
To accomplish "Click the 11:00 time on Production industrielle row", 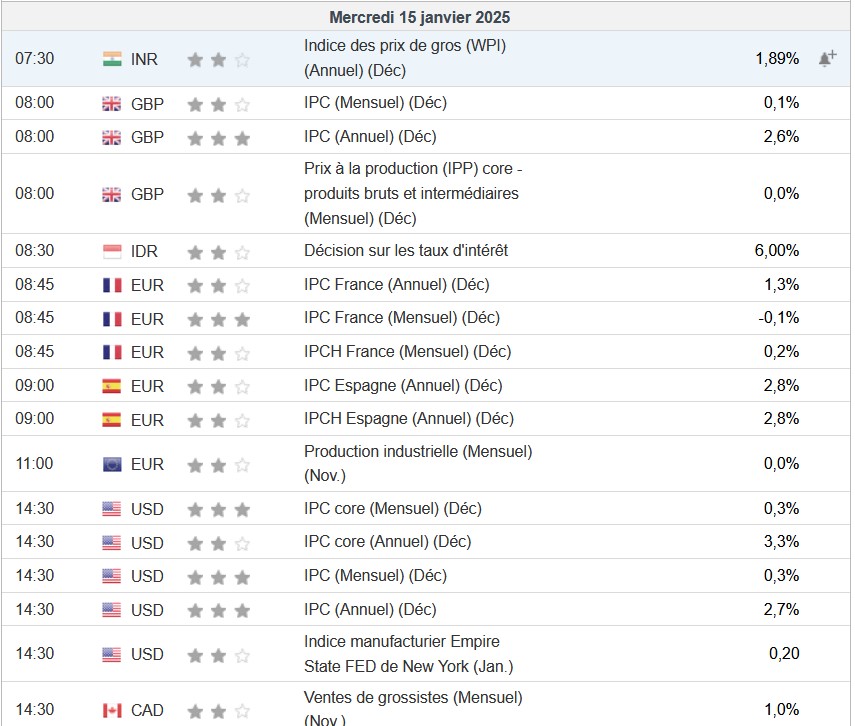I will pos(34,464).
